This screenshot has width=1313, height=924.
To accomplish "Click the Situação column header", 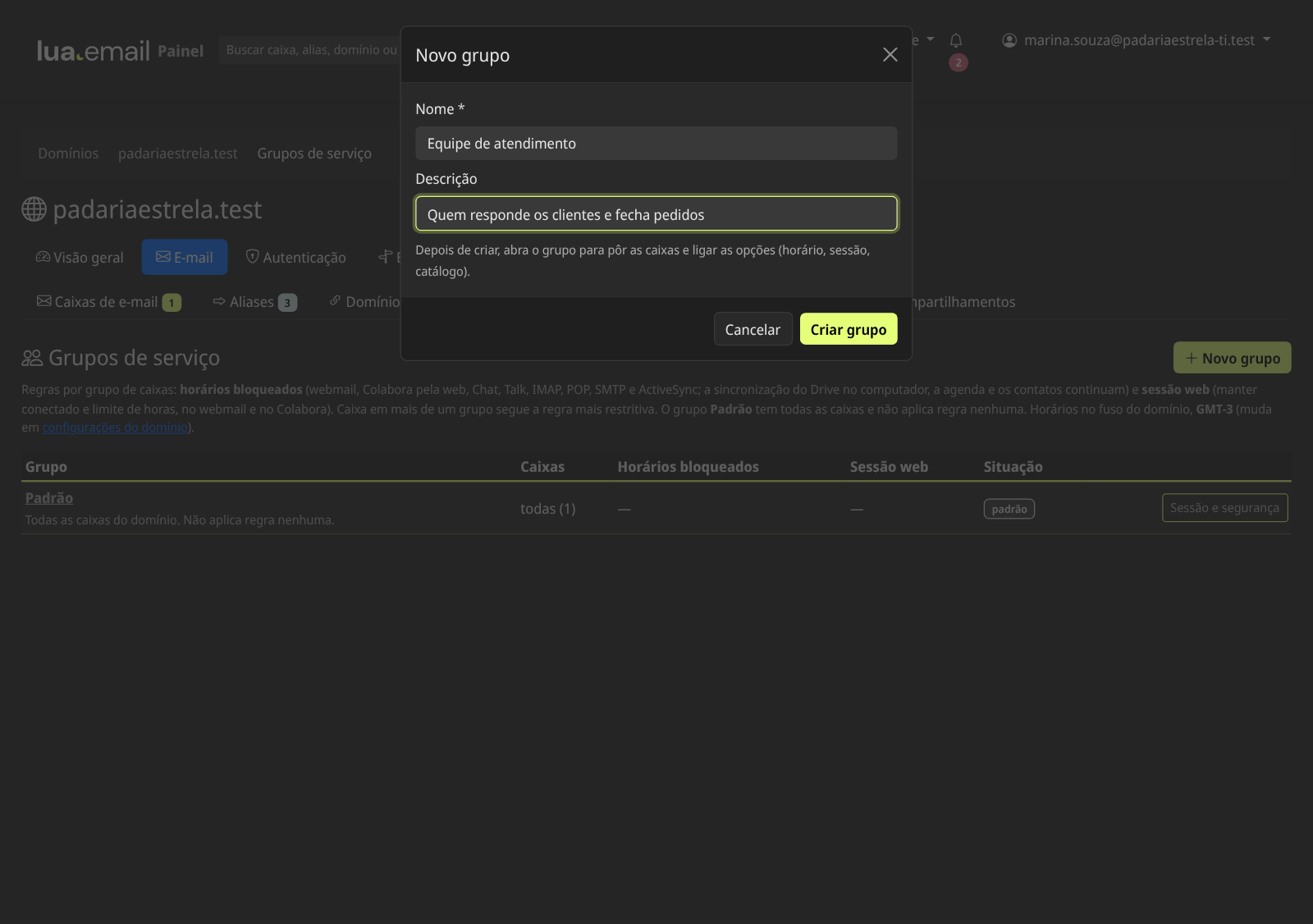I will point(1013,467).
